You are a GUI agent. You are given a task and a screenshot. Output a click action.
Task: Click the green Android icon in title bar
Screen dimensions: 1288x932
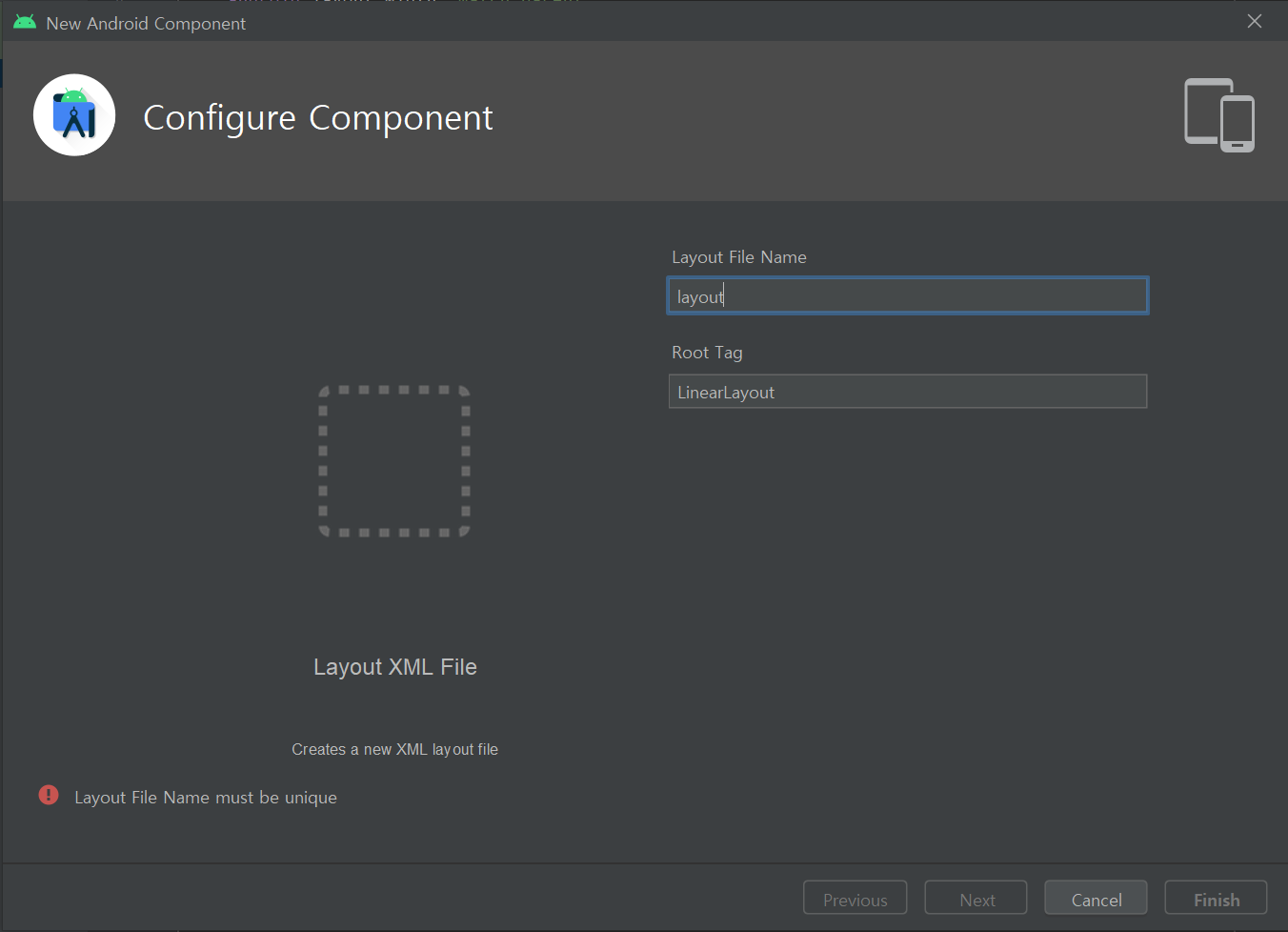click(25, 22)
